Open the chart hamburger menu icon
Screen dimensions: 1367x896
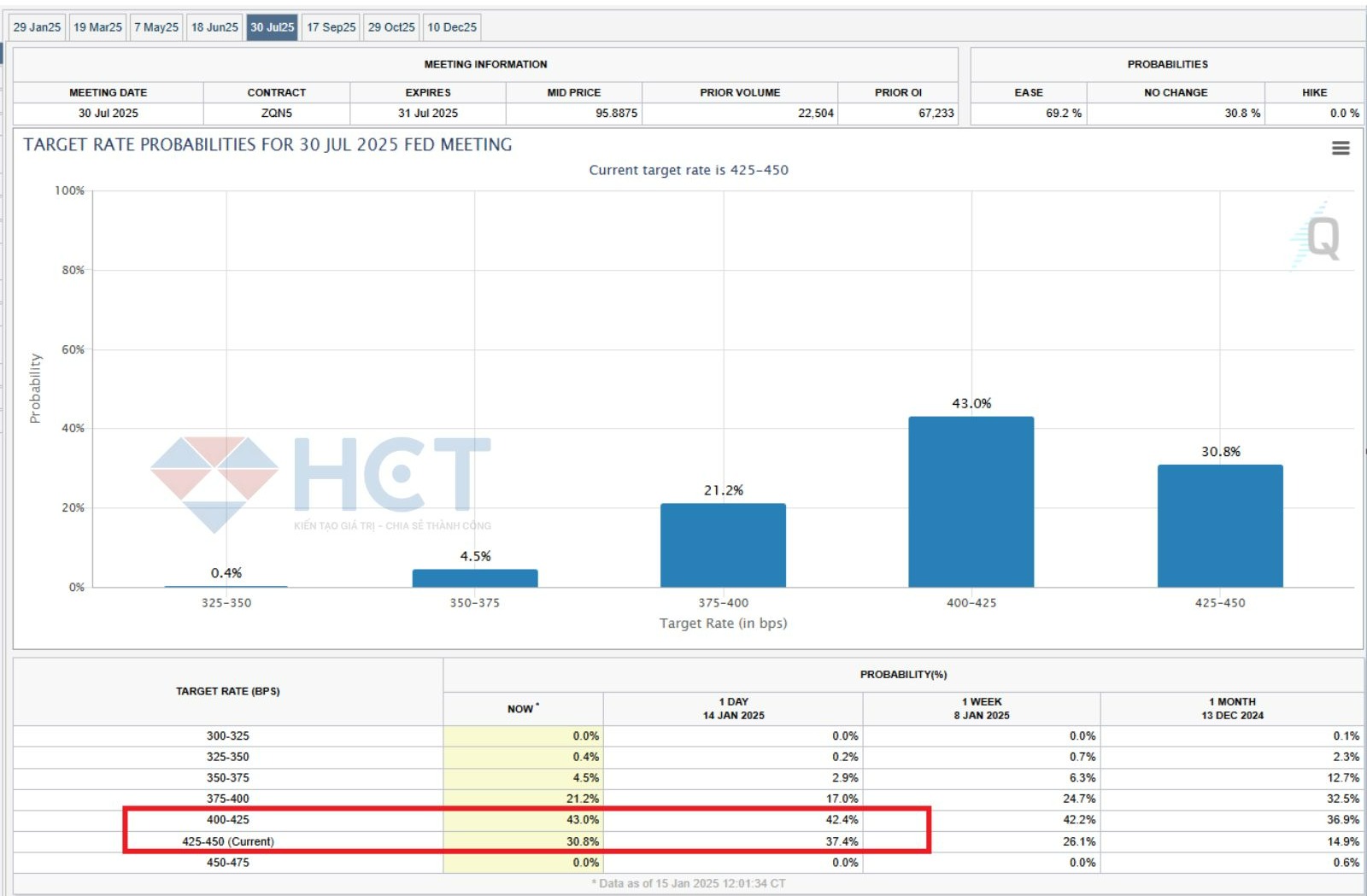pyautogui.click(x=1341, y=148)
